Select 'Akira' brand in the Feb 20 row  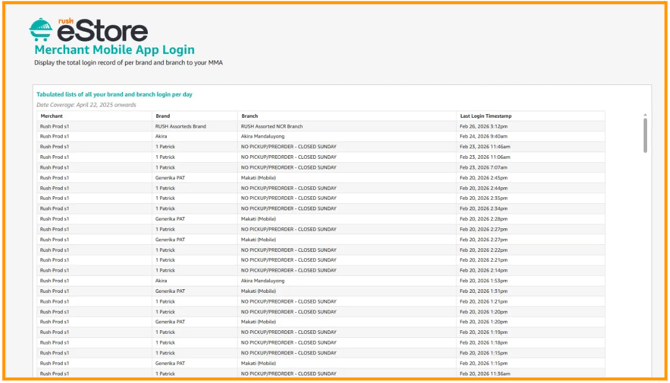[161, 281]
